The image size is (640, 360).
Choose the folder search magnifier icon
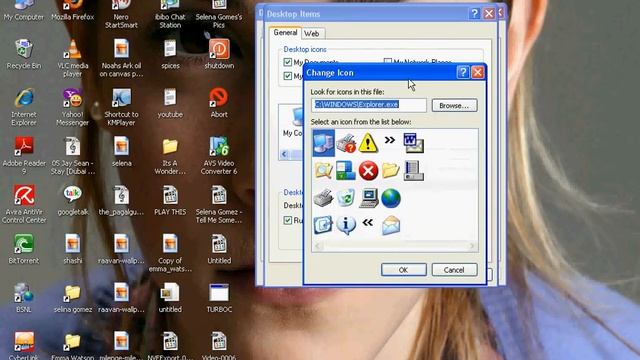click(x=323, y=170)
